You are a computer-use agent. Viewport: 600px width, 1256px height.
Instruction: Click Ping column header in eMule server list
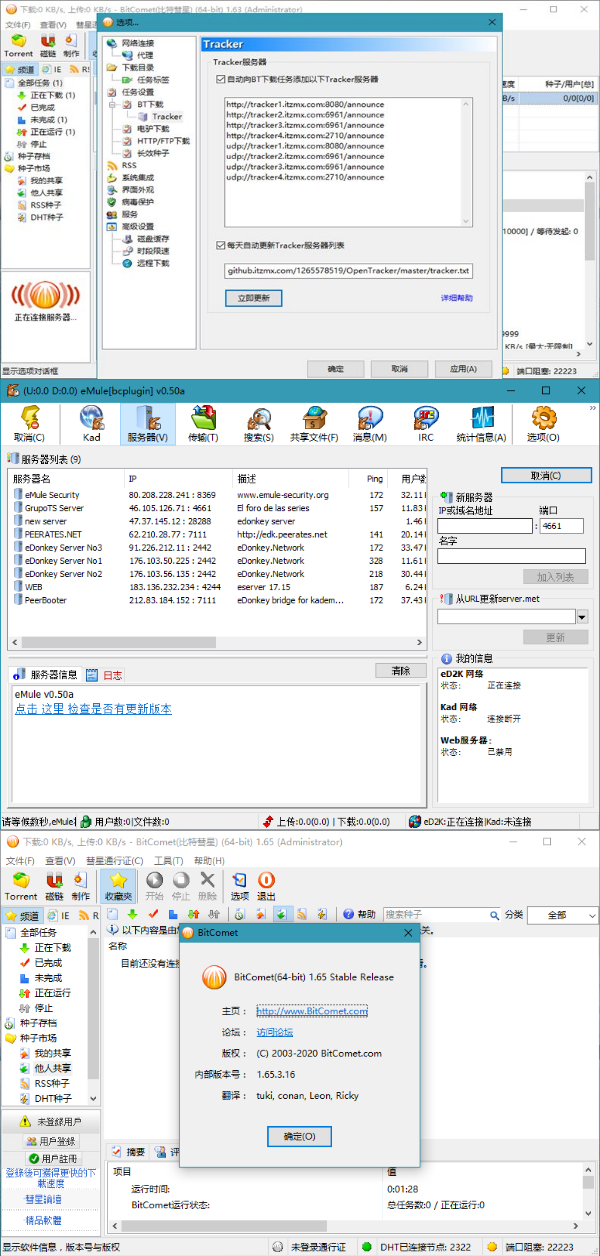[375, 479]
